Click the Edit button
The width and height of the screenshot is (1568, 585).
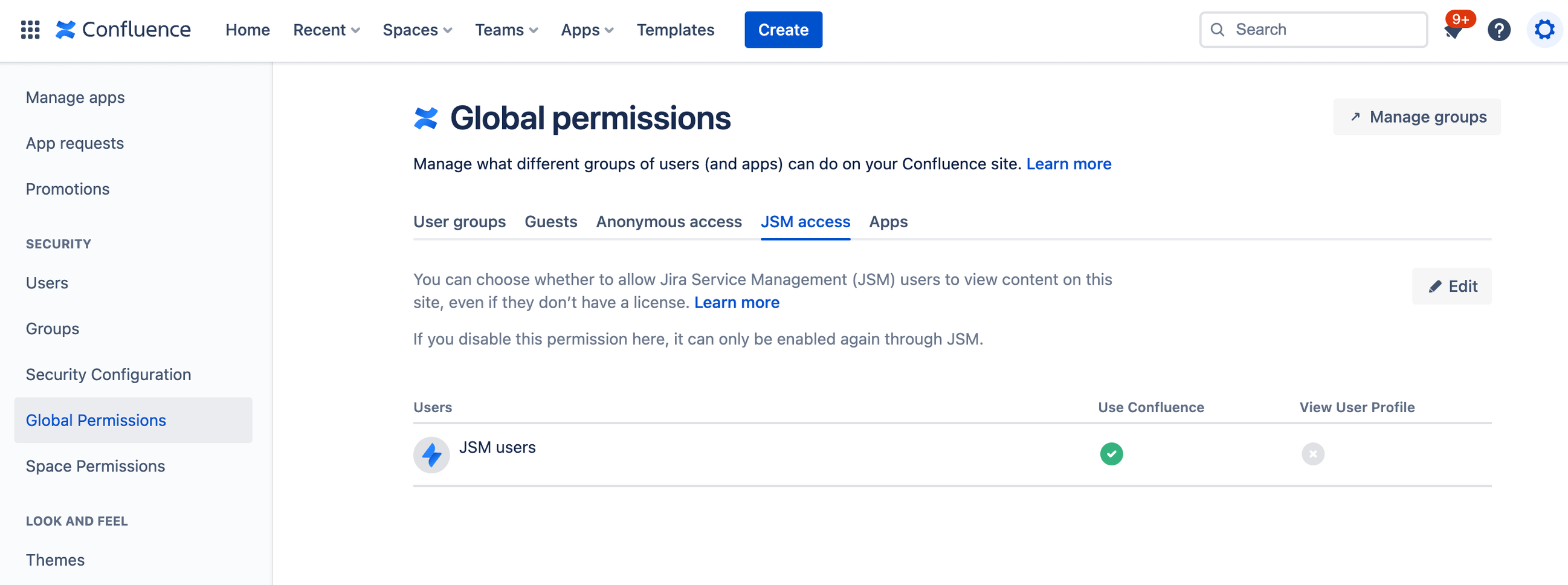tap(1452, 286)
